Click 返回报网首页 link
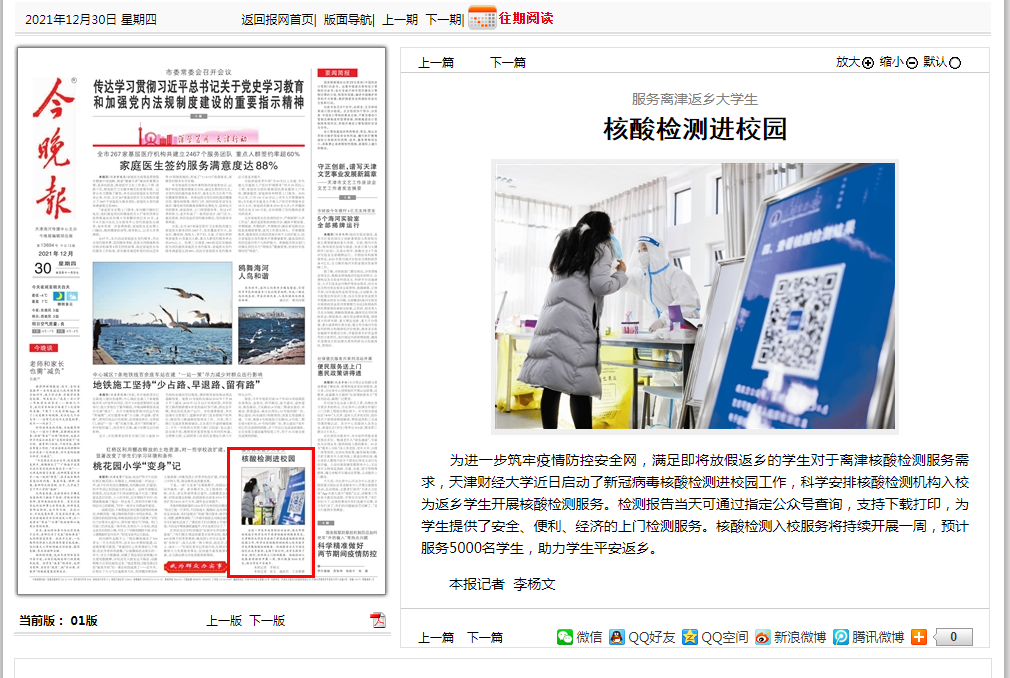The image size is (1010, 678). pyautogui.click(x=277, y=19)
